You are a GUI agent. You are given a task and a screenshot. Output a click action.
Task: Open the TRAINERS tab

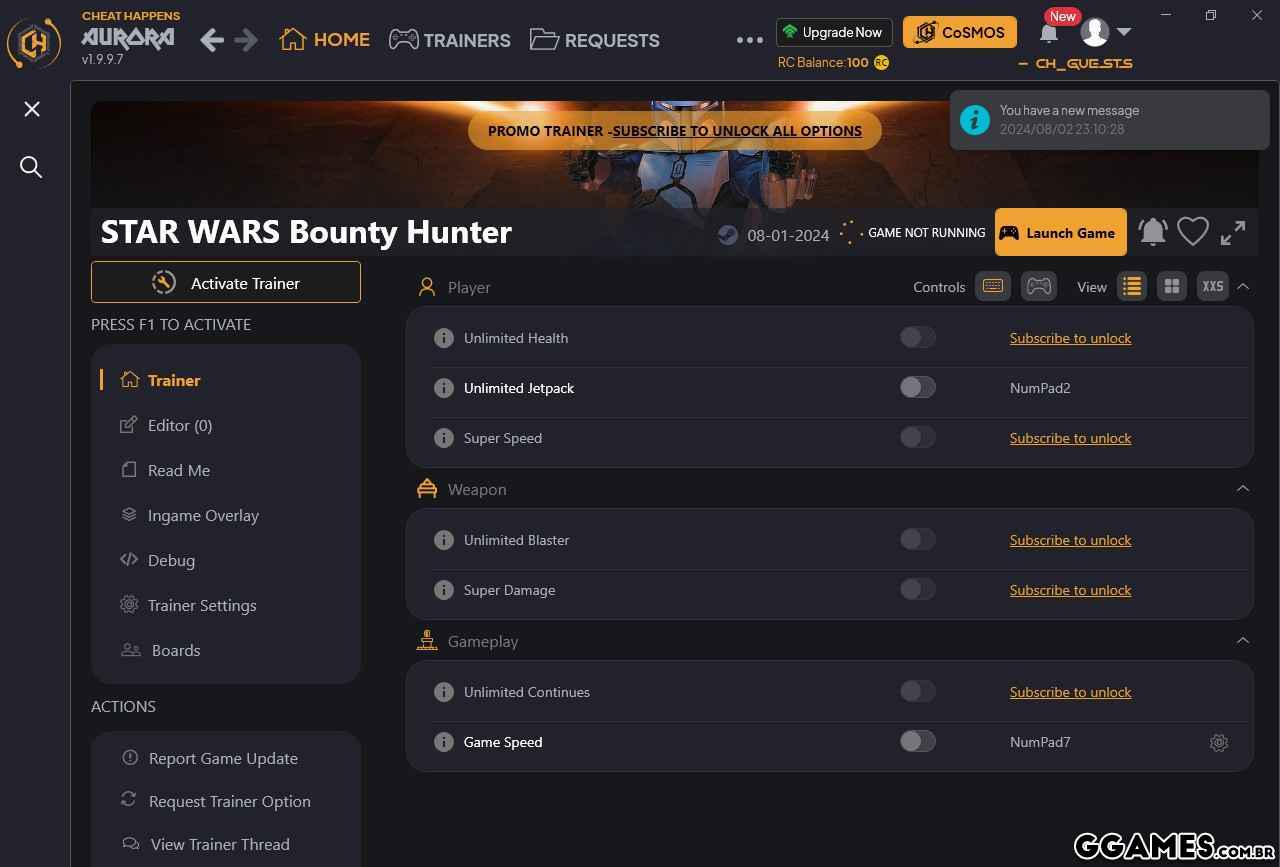coord(450,40)
